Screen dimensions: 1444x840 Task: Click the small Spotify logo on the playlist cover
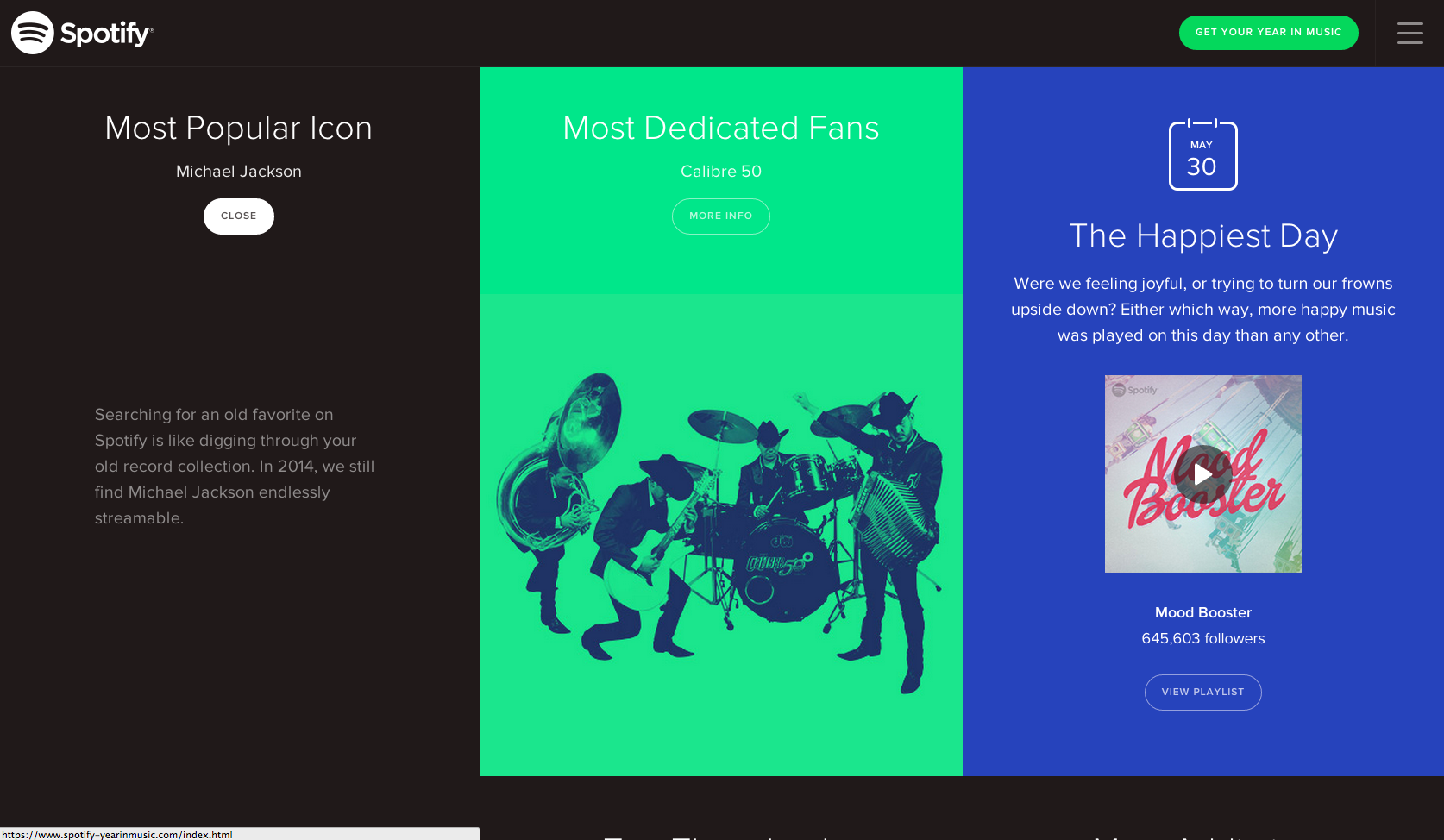[x=1134, y=390]
